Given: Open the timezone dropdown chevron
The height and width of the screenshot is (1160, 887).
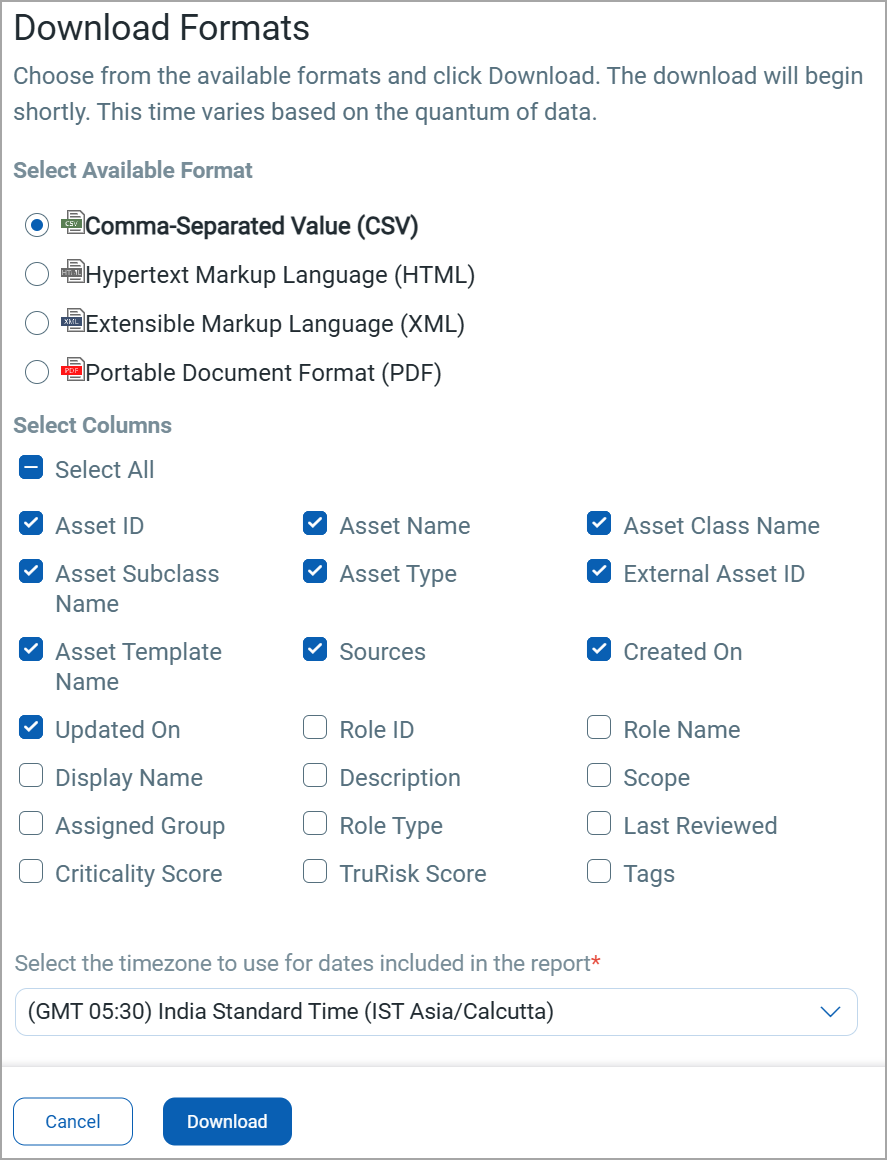Looking at the screenshot, I should [830, 1012].
